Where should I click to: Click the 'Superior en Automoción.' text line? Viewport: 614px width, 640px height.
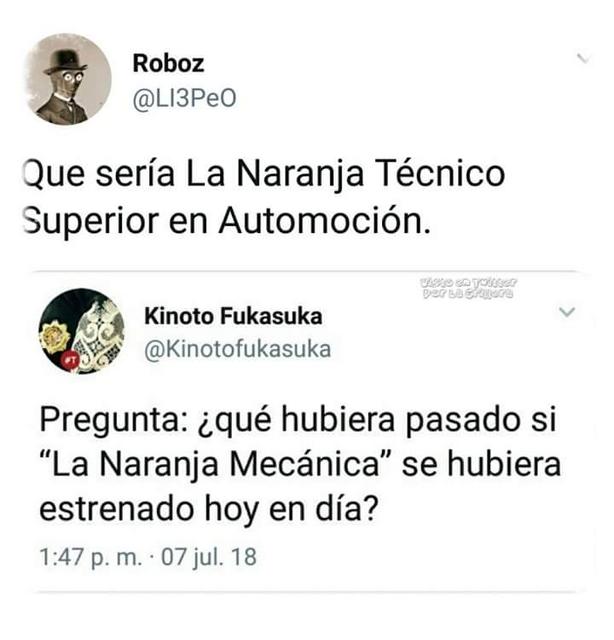coord(227,221)
